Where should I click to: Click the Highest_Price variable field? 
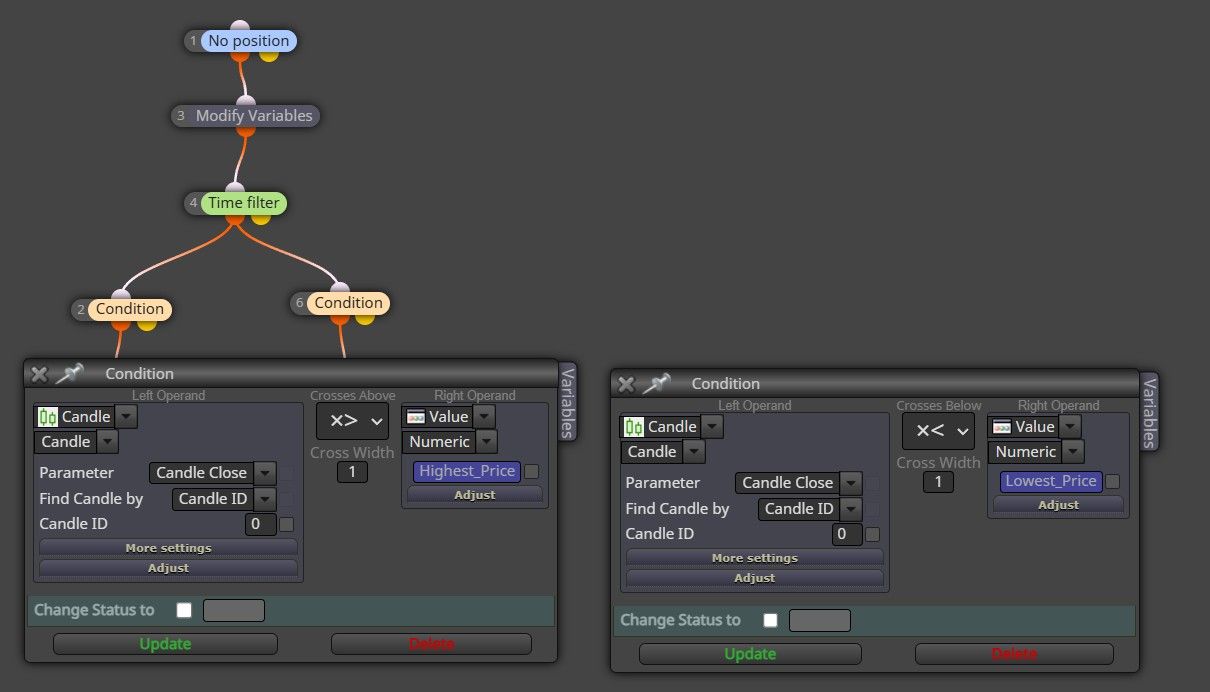click(x=467, y=471)
